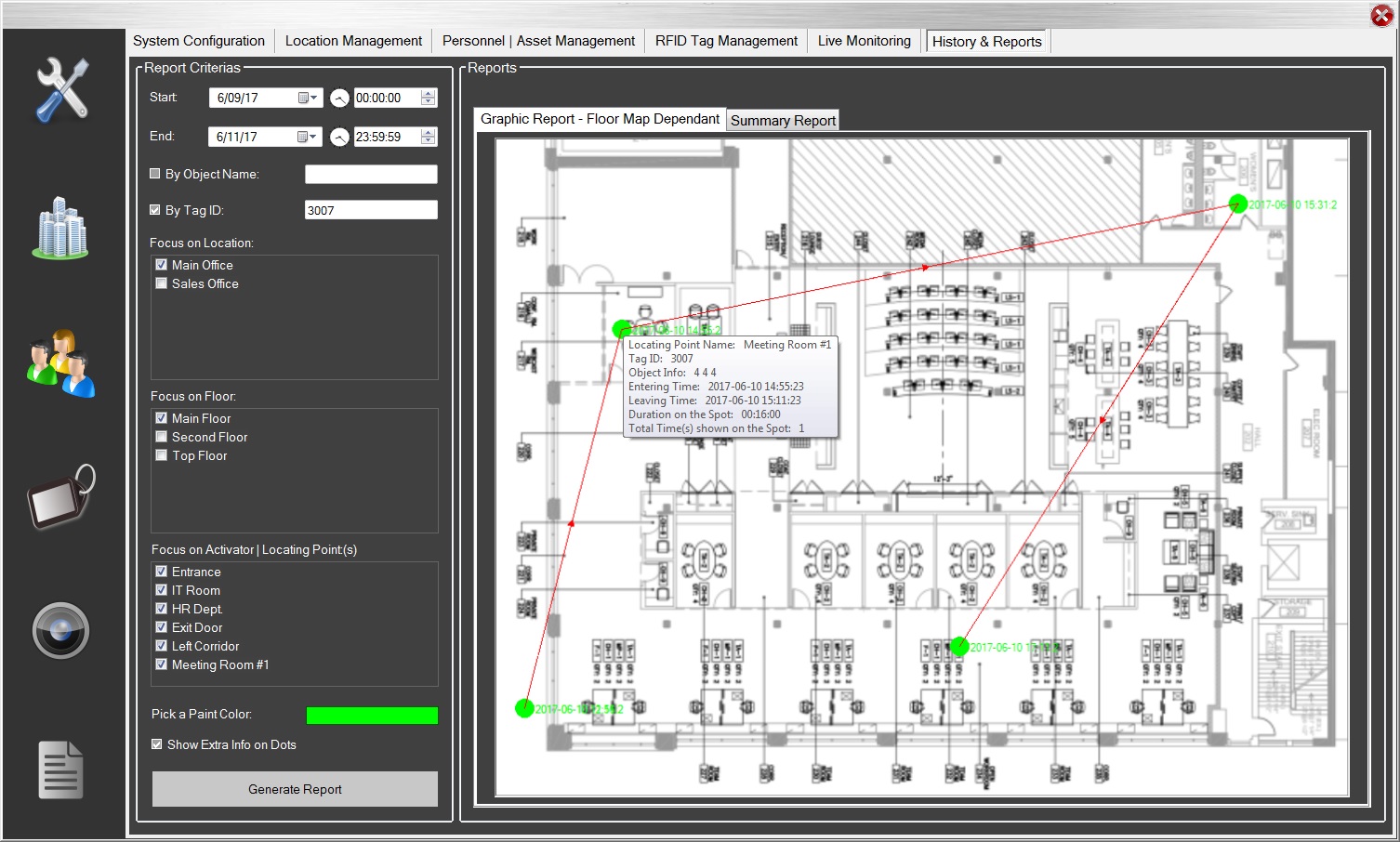
Task: Increase Start time with spinner arrows
Action: tap(428, 94)
